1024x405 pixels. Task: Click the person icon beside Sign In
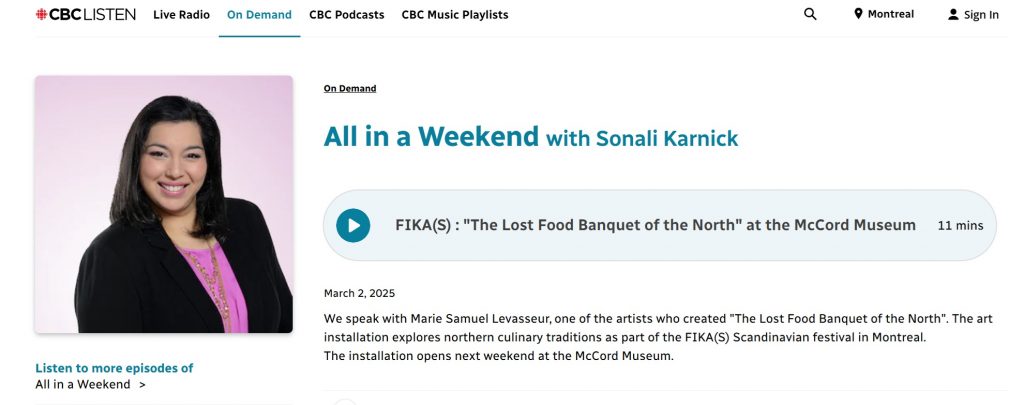(953, 15)
